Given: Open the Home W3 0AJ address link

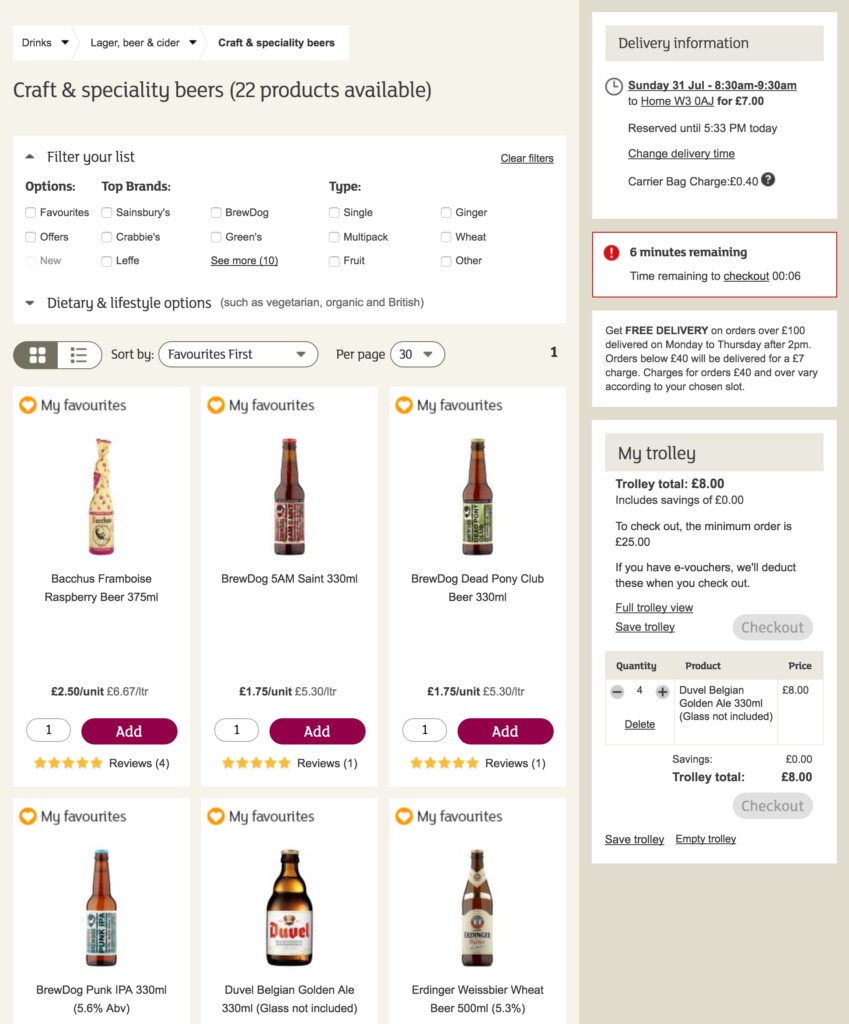Looking at the screenshot, I should [x=677, y=101].
